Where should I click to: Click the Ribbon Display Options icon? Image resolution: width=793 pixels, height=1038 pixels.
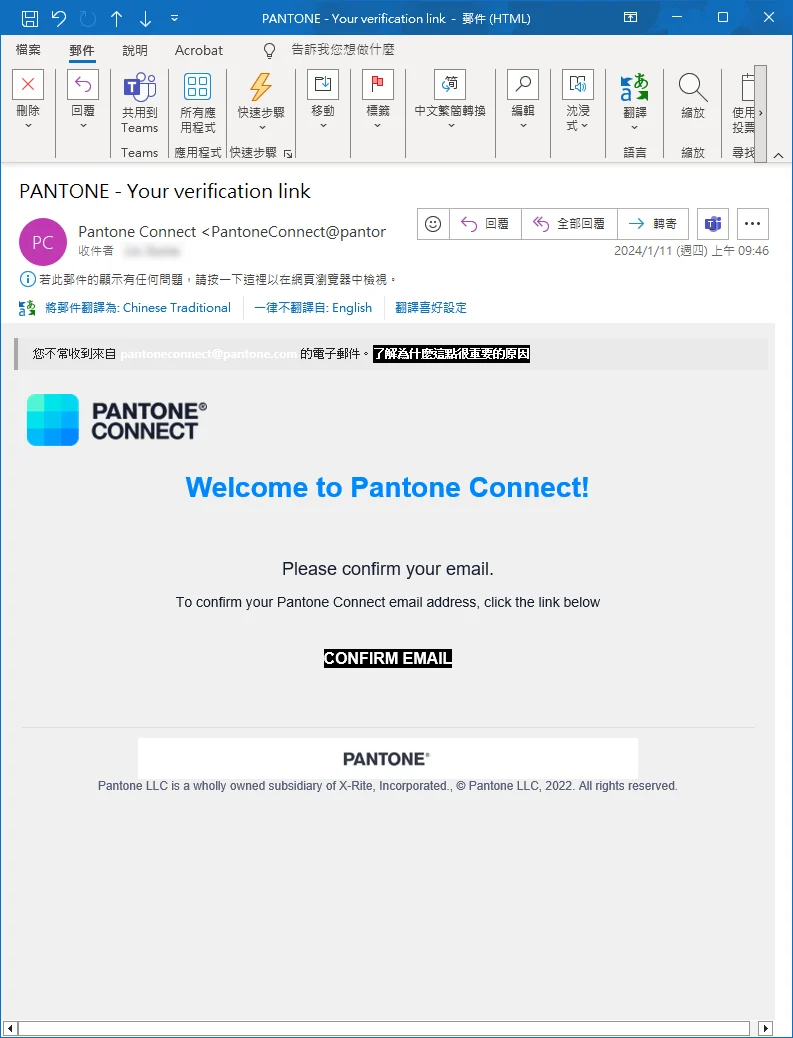coord(631,17)
